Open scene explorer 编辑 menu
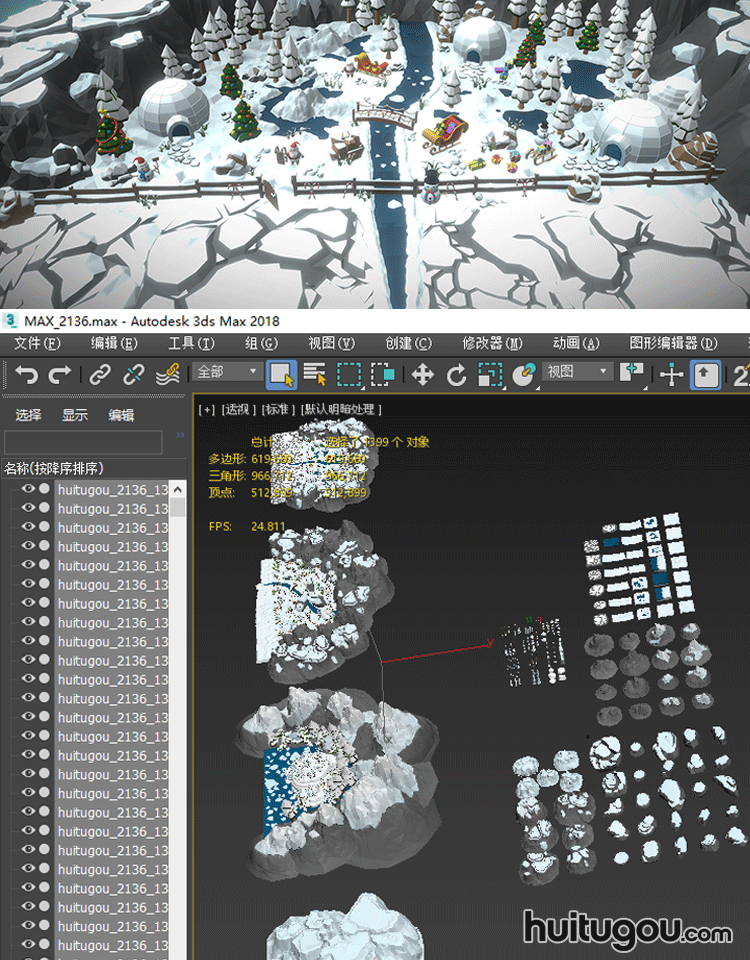This screenshot has height=960, width=750. click(x=121, y=414)
